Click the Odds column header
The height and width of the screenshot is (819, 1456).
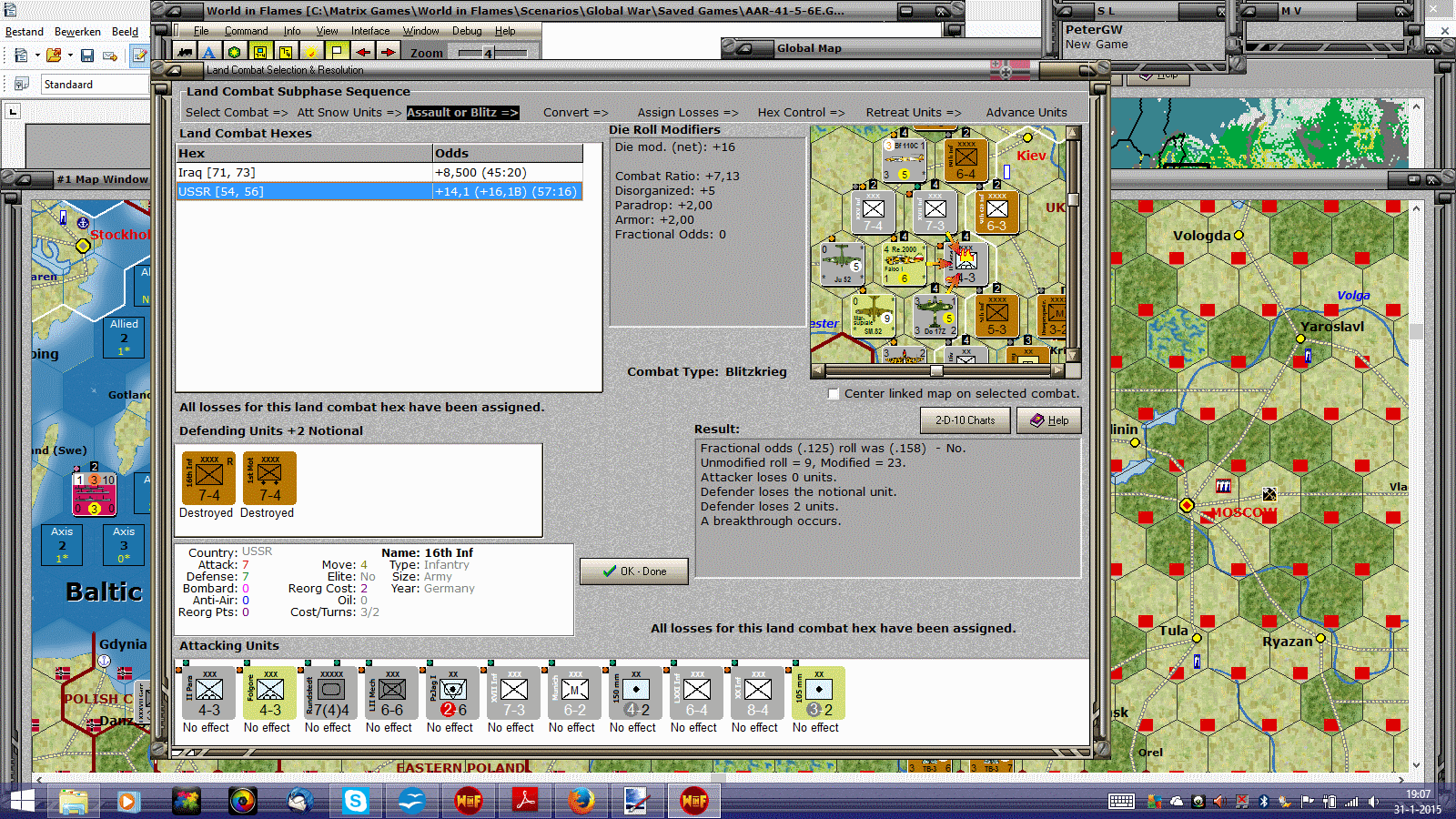[508, 153]
